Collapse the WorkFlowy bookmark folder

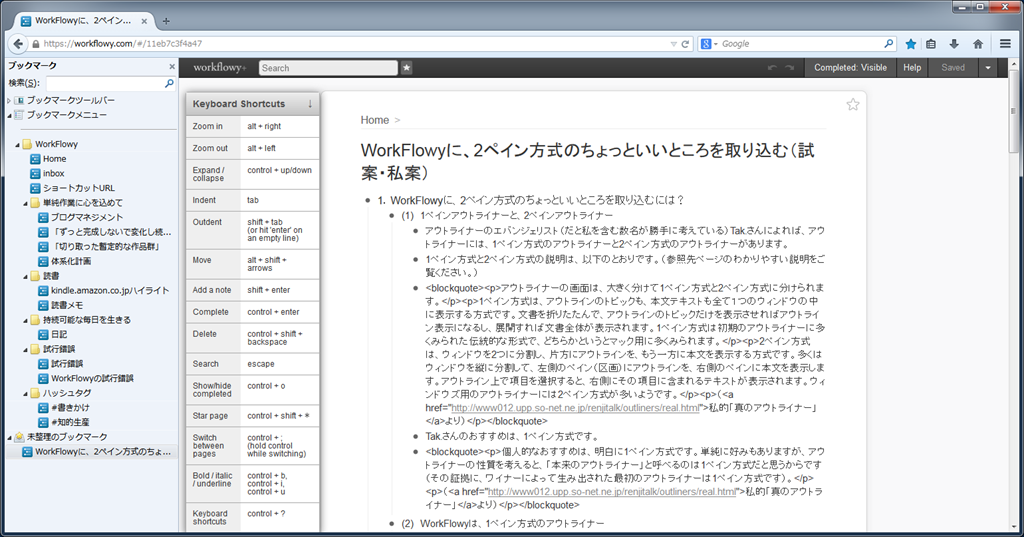point(17,144)
